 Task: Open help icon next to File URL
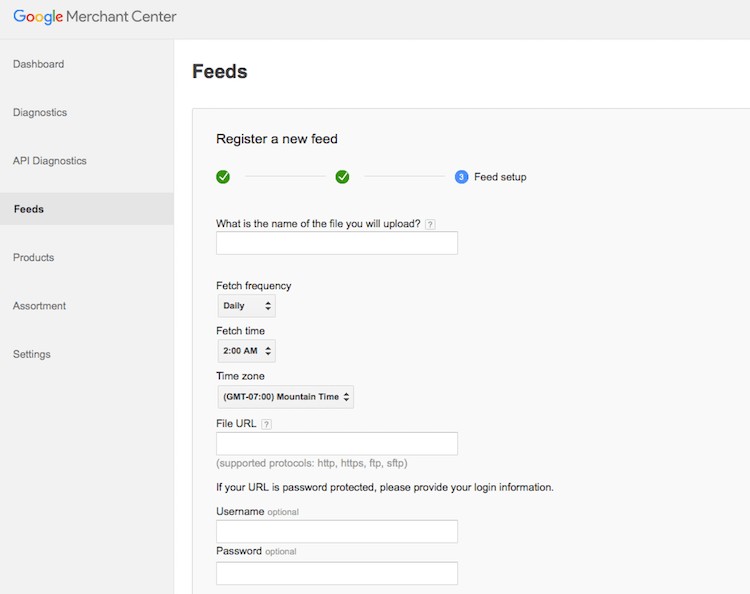(x=267, y=424)
